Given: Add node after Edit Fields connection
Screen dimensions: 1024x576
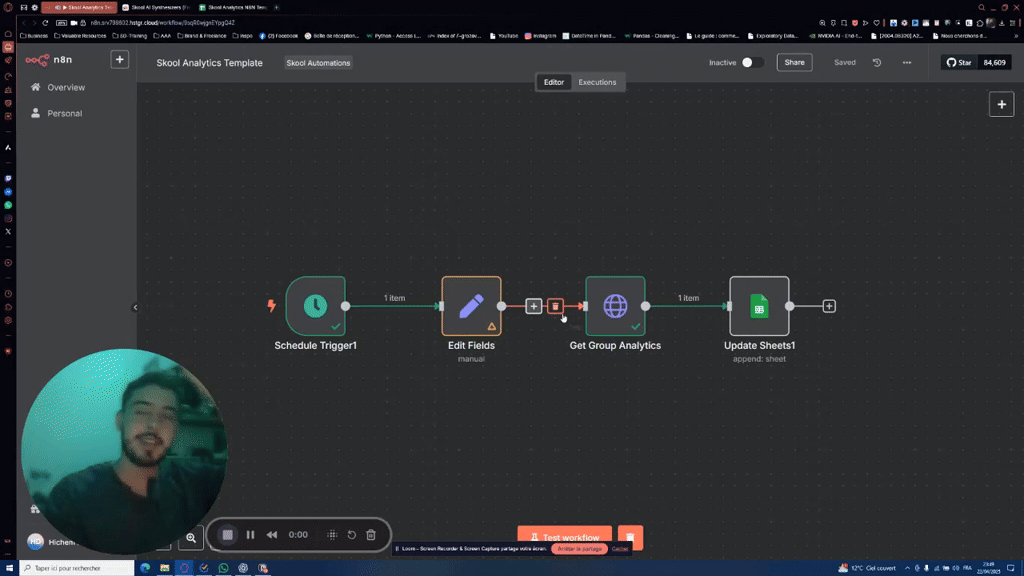Looking at the screenshot, I should point(534,306).
